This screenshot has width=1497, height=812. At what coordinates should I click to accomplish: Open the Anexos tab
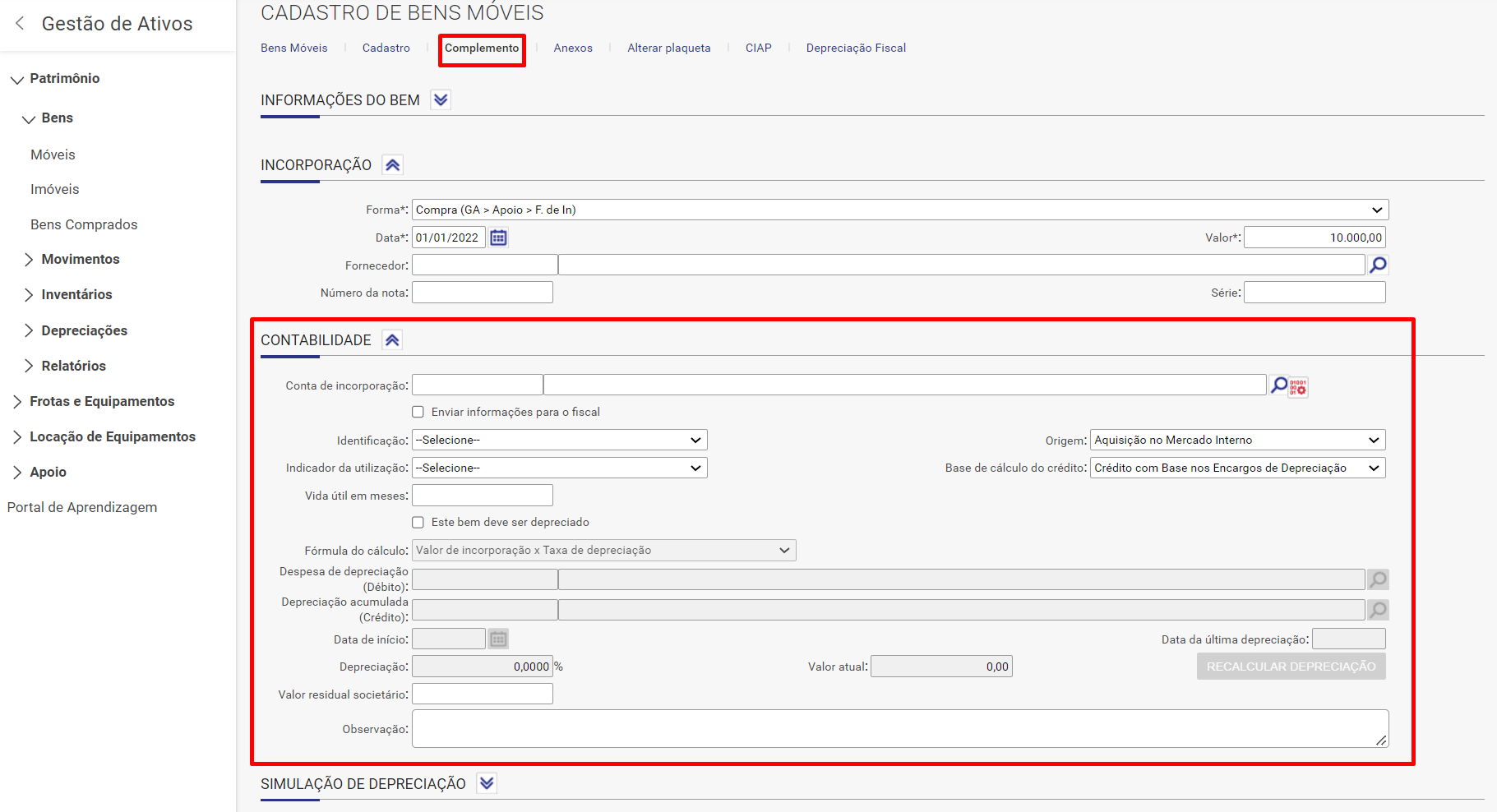pos(573,48)
